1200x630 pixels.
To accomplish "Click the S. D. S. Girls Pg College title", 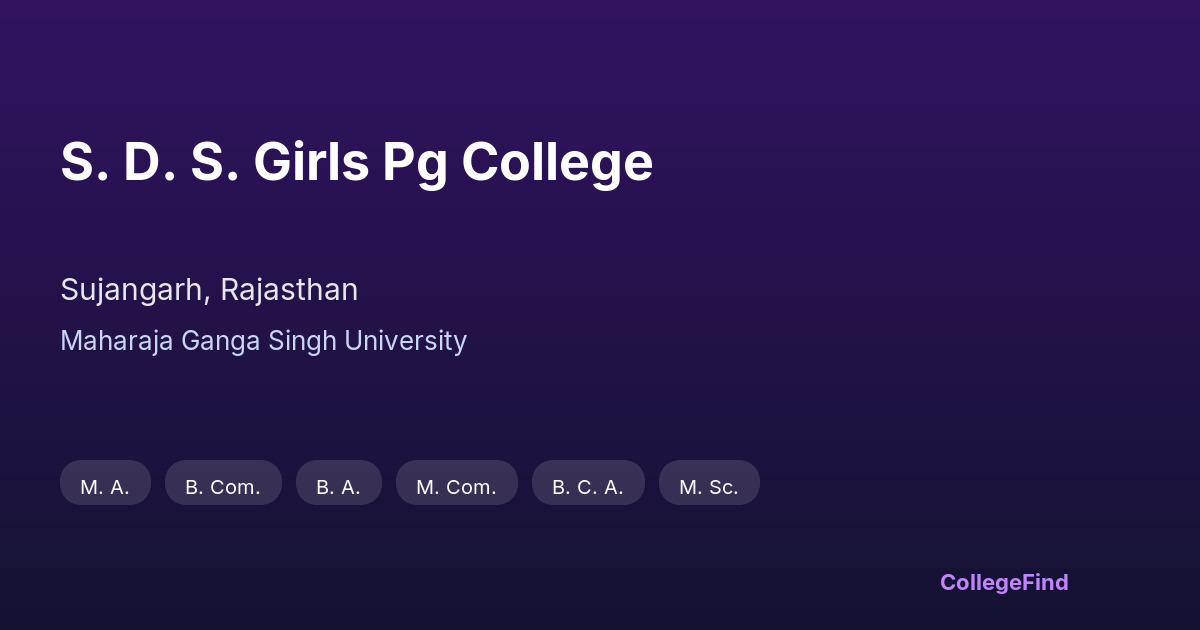I will (356, 162).
